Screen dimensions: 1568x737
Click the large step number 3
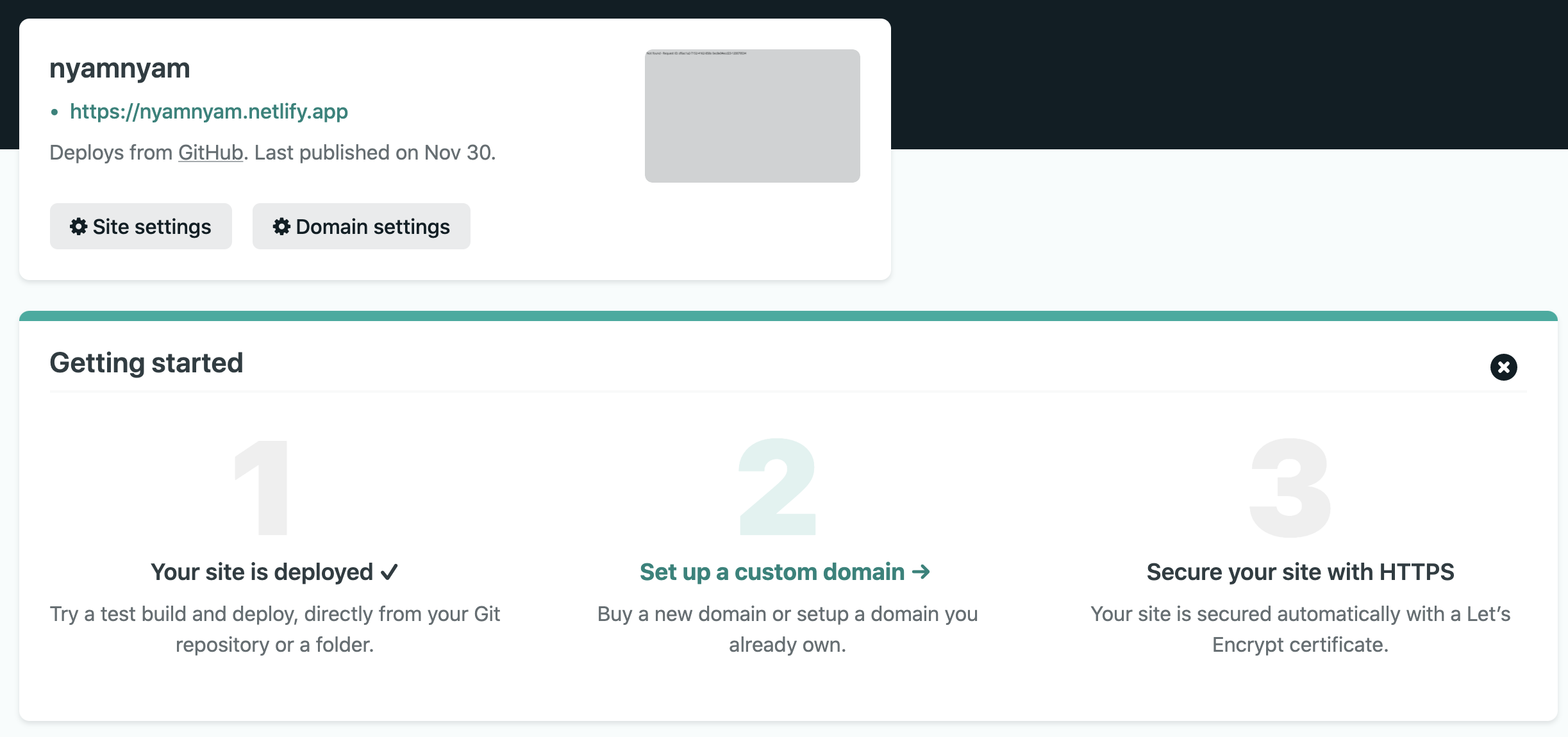1290,488
